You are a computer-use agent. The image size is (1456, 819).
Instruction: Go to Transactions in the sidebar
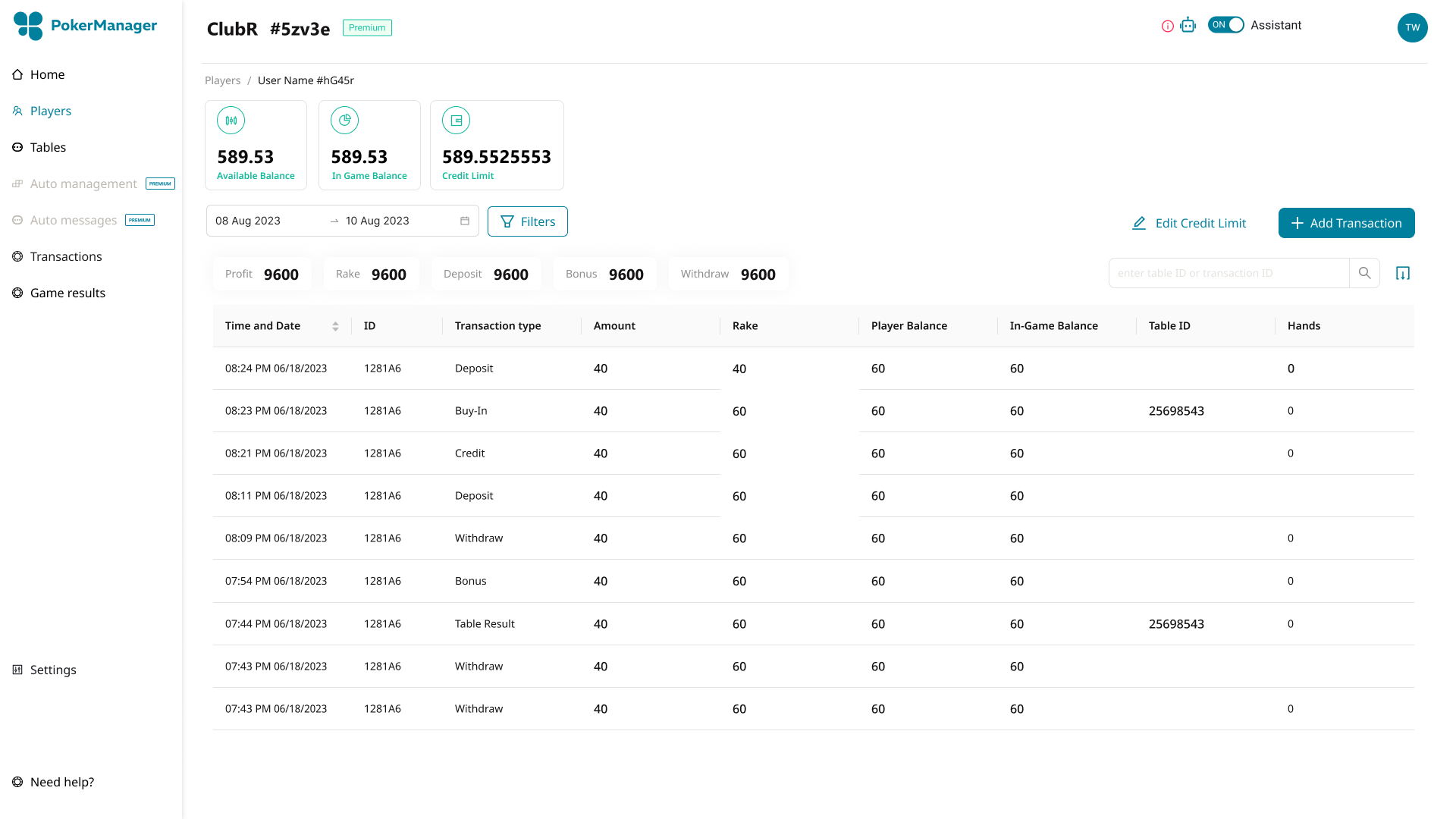[66, 256]
